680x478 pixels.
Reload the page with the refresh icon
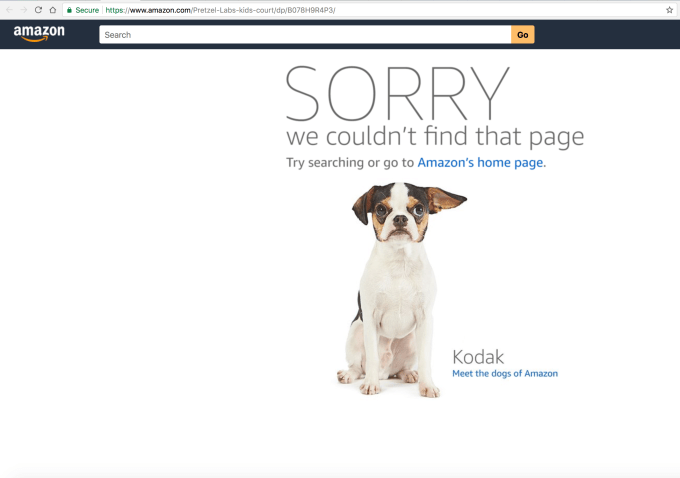pos(38,10)
